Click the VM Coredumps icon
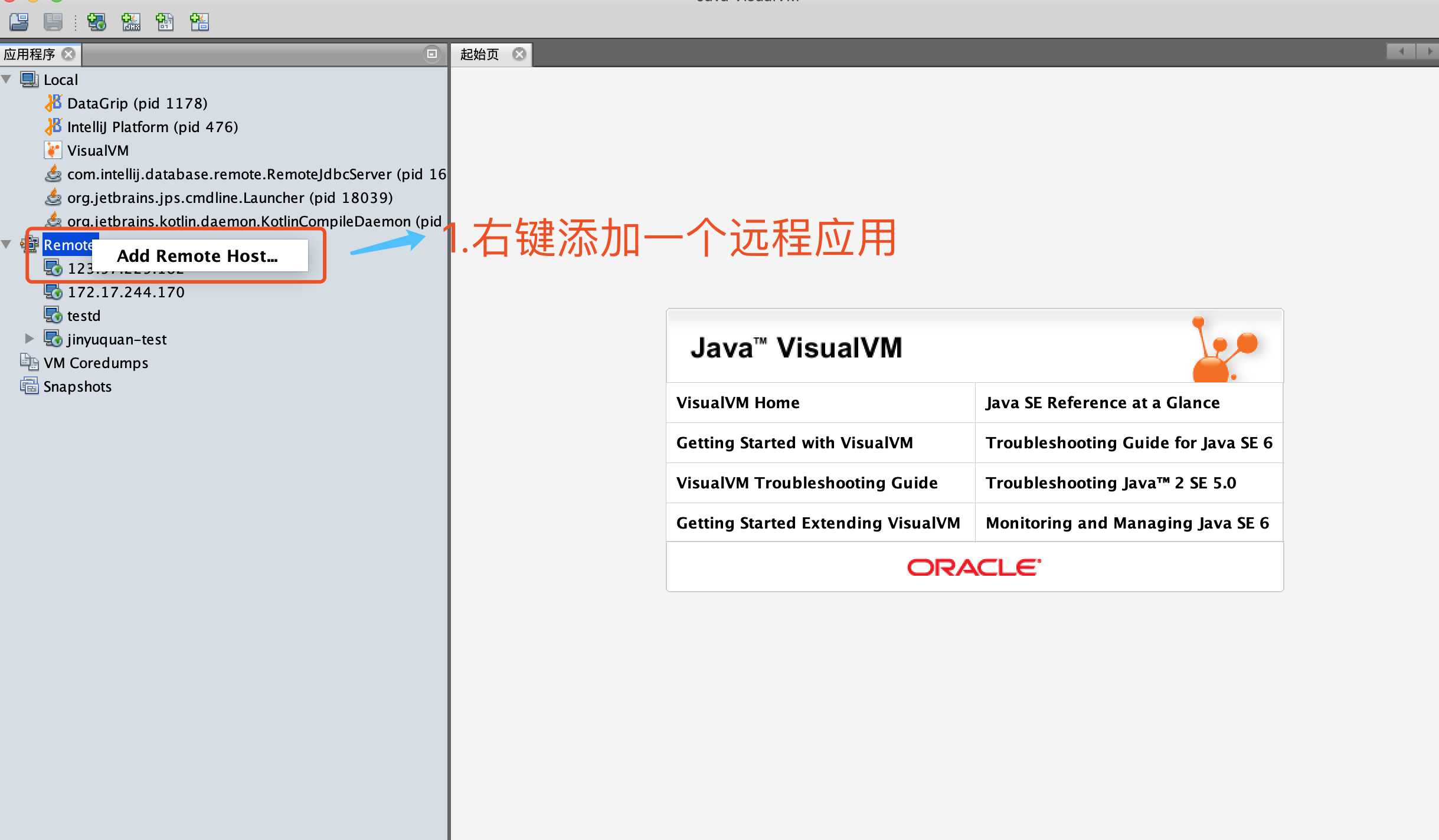 (x=30, y=362)
